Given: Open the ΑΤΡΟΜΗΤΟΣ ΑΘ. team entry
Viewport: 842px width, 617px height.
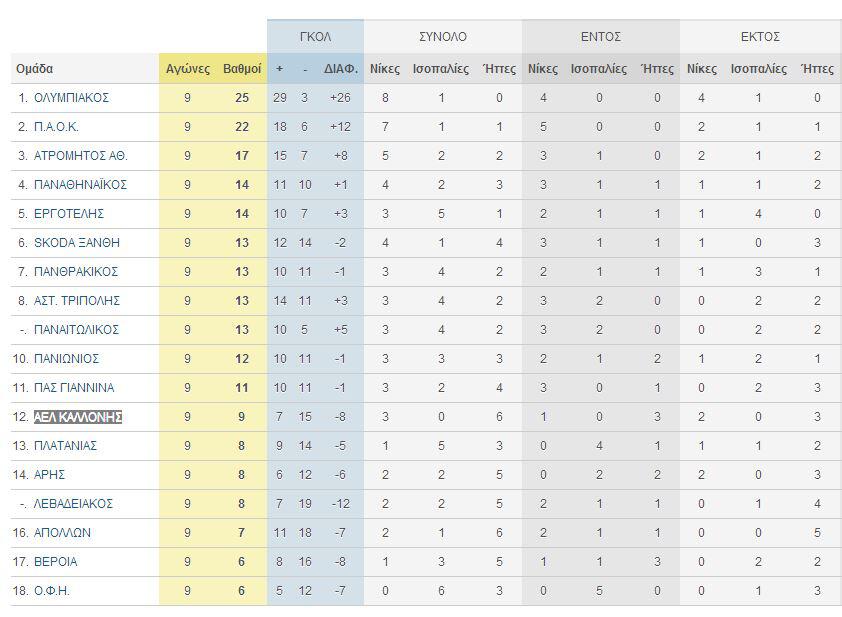Looking at the screenshot, I should point(81,156).
